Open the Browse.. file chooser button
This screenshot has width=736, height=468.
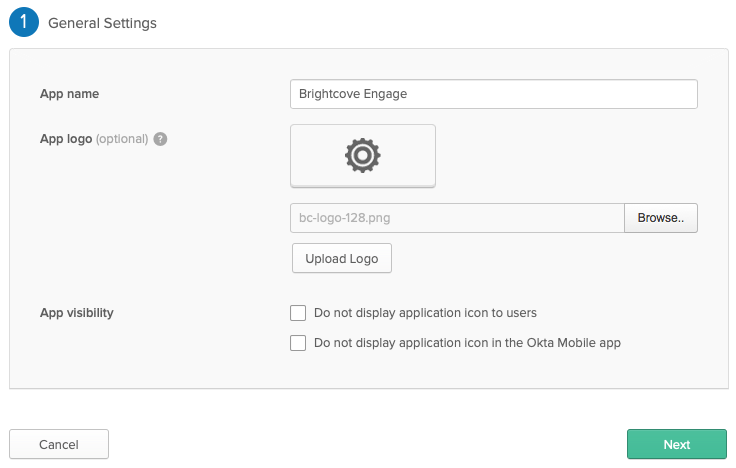click(x=660, y=218)
